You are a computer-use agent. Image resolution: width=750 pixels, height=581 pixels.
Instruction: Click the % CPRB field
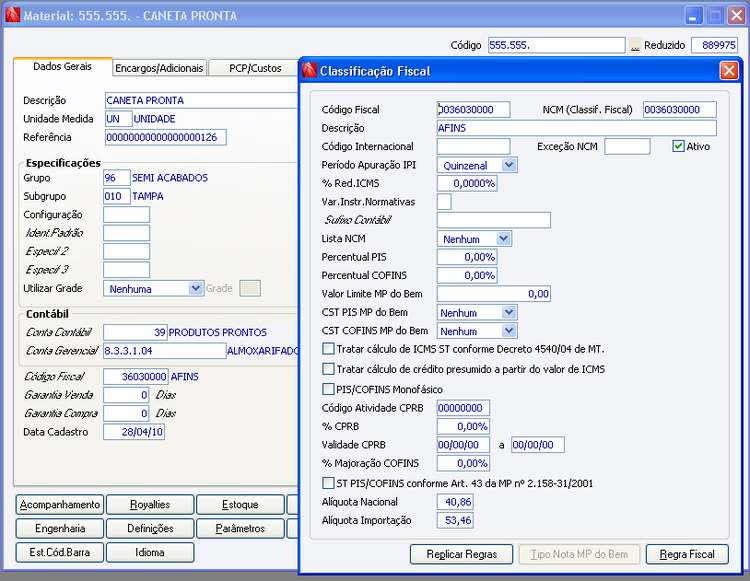coord(463,426)
